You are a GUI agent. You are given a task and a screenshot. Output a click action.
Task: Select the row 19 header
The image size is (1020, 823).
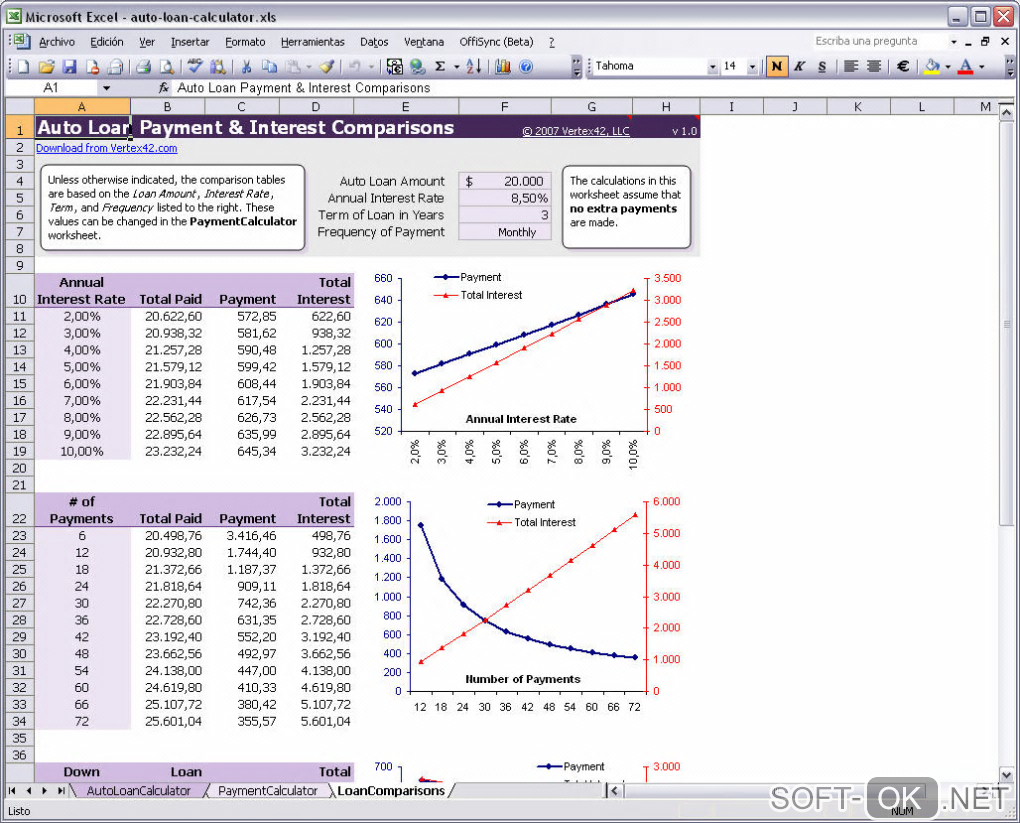pos(20,452)
